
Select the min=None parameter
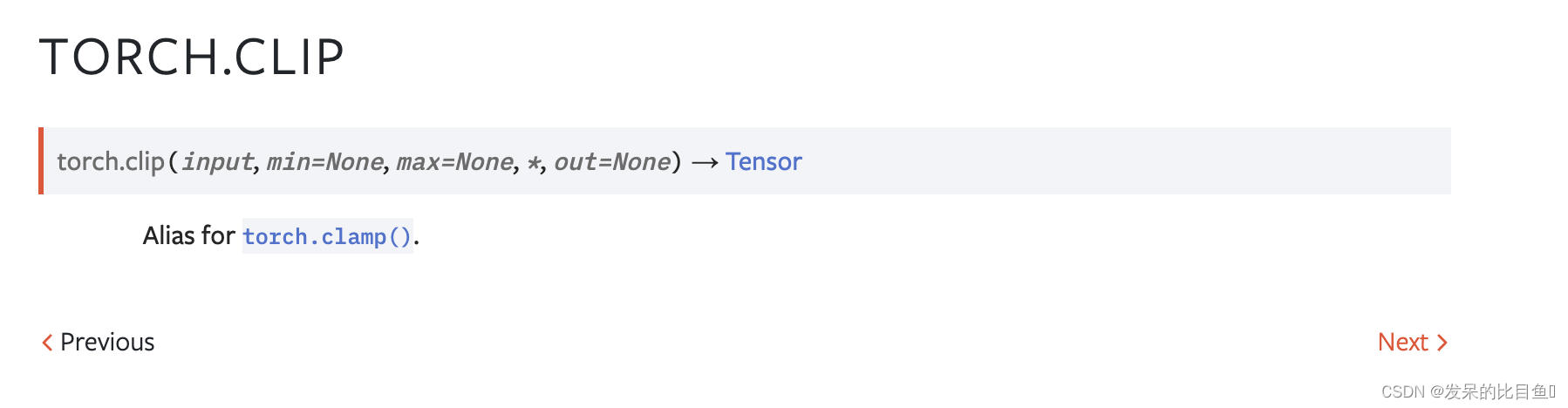point(325,162)
